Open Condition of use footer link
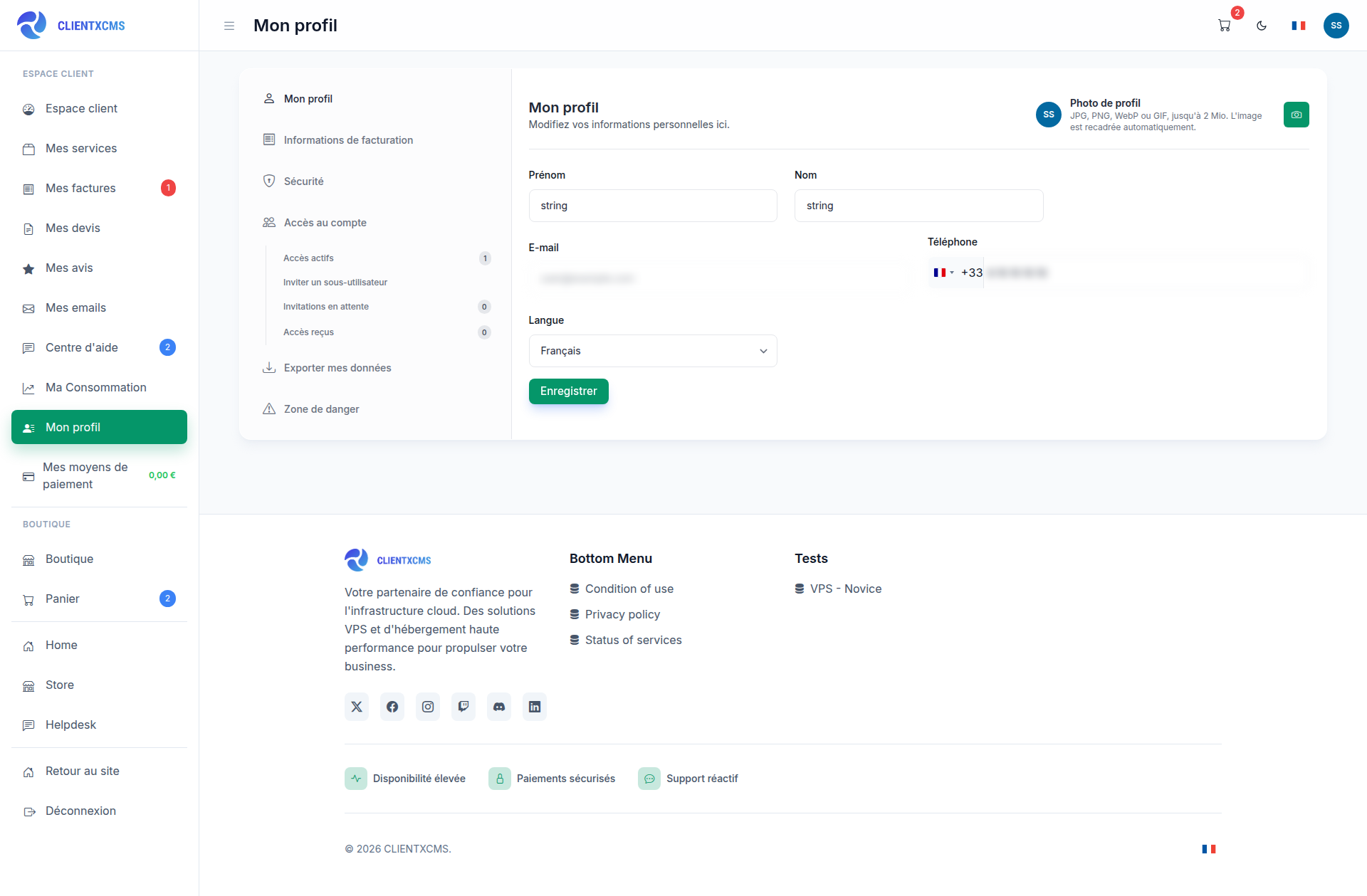Image resolution: width=1367 pixels, height=896 pixels. 622,589
